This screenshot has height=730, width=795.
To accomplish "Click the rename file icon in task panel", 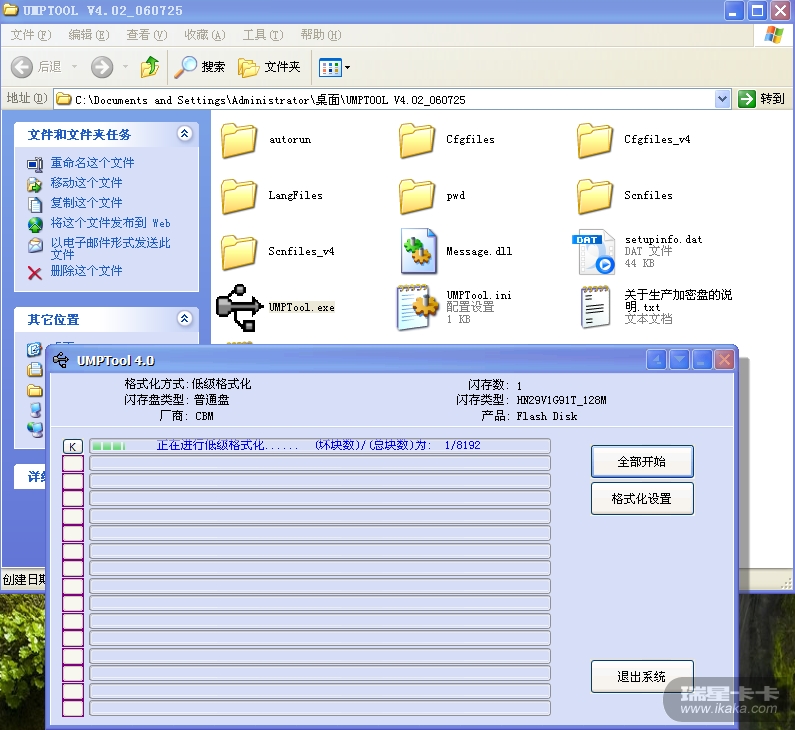I will [35, 164].
